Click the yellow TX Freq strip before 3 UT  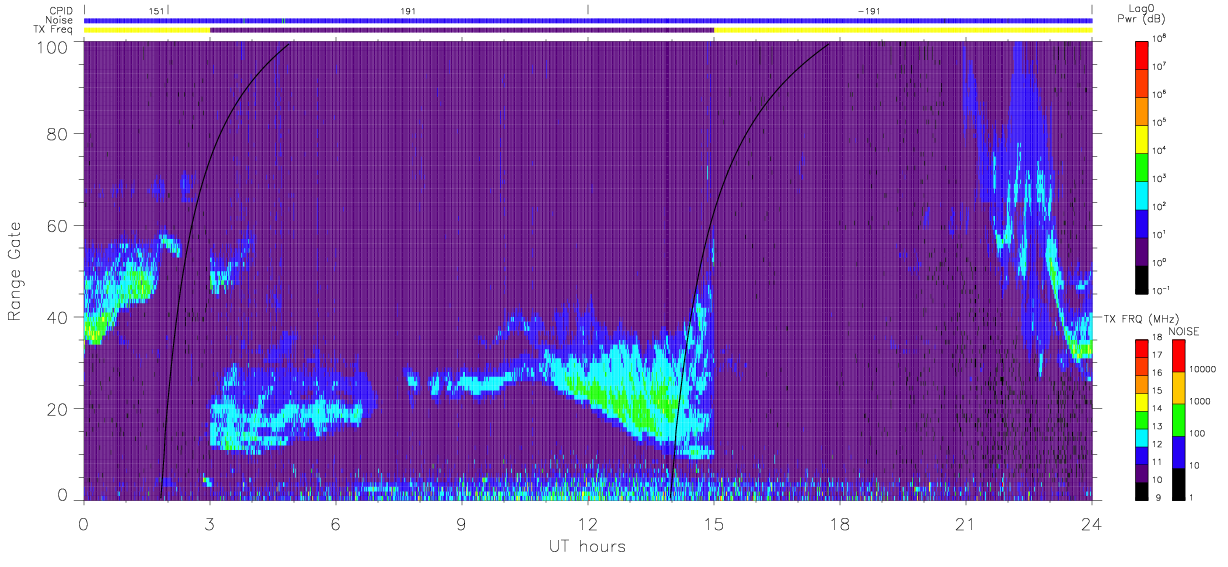pos(147,30)
